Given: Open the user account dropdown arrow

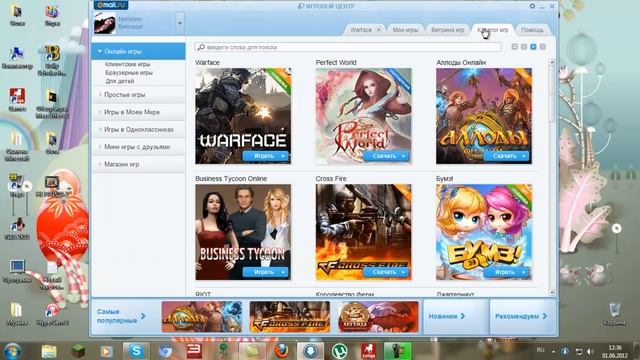Looking at the screenshot, I should pos(180,23).
